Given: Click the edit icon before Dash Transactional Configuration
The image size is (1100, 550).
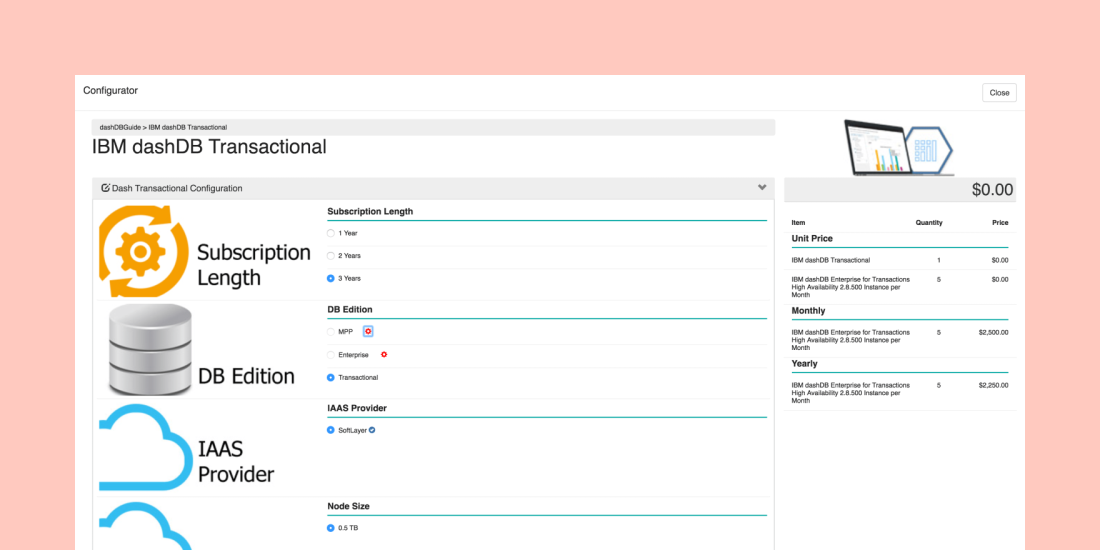Looking at the screenshot, I should pyautogui.click(x=105, y=188).
